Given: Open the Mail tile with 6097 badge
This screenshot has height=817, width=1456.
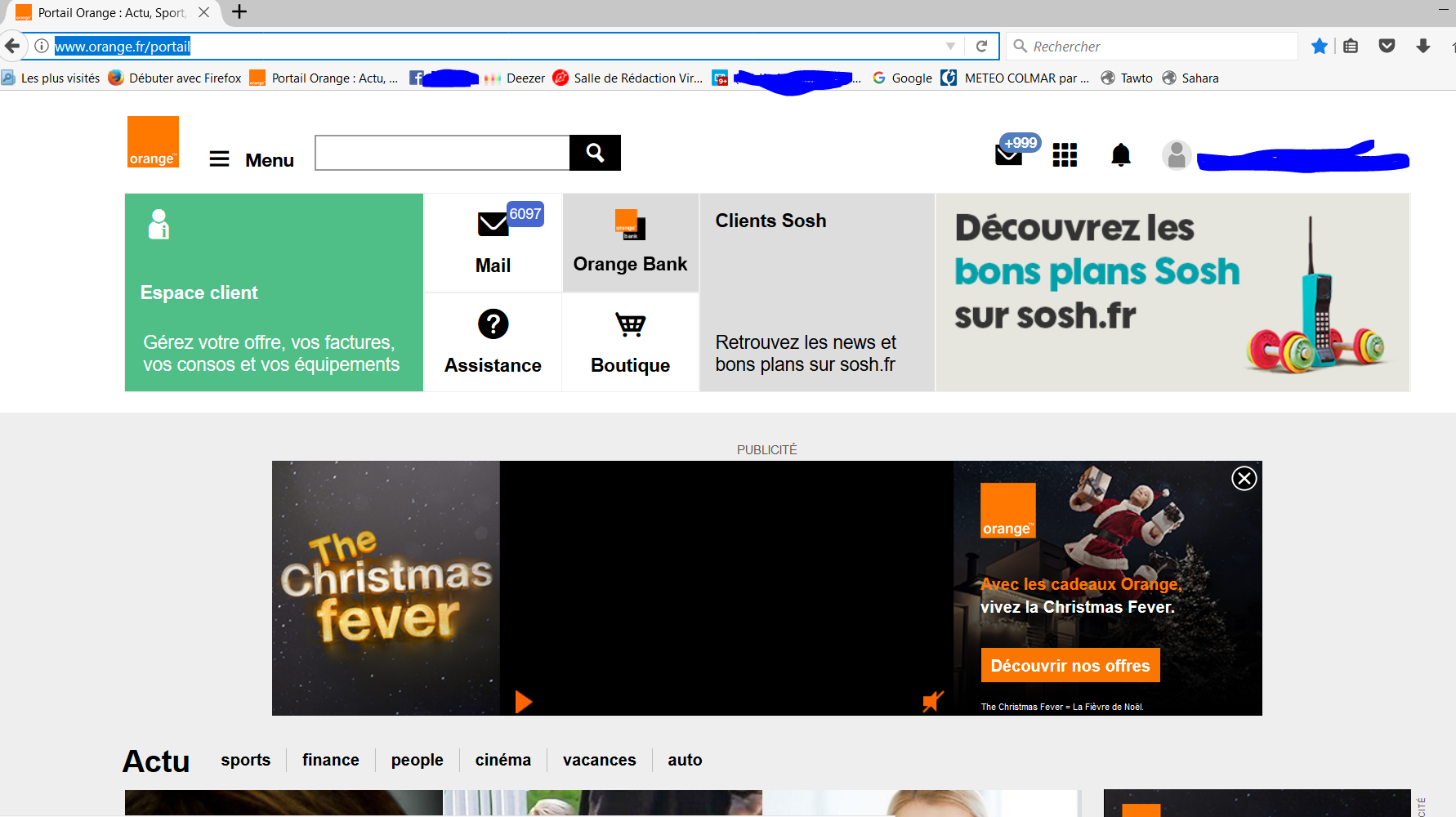Looking at the screenshot, I should (x=493, y=243).
